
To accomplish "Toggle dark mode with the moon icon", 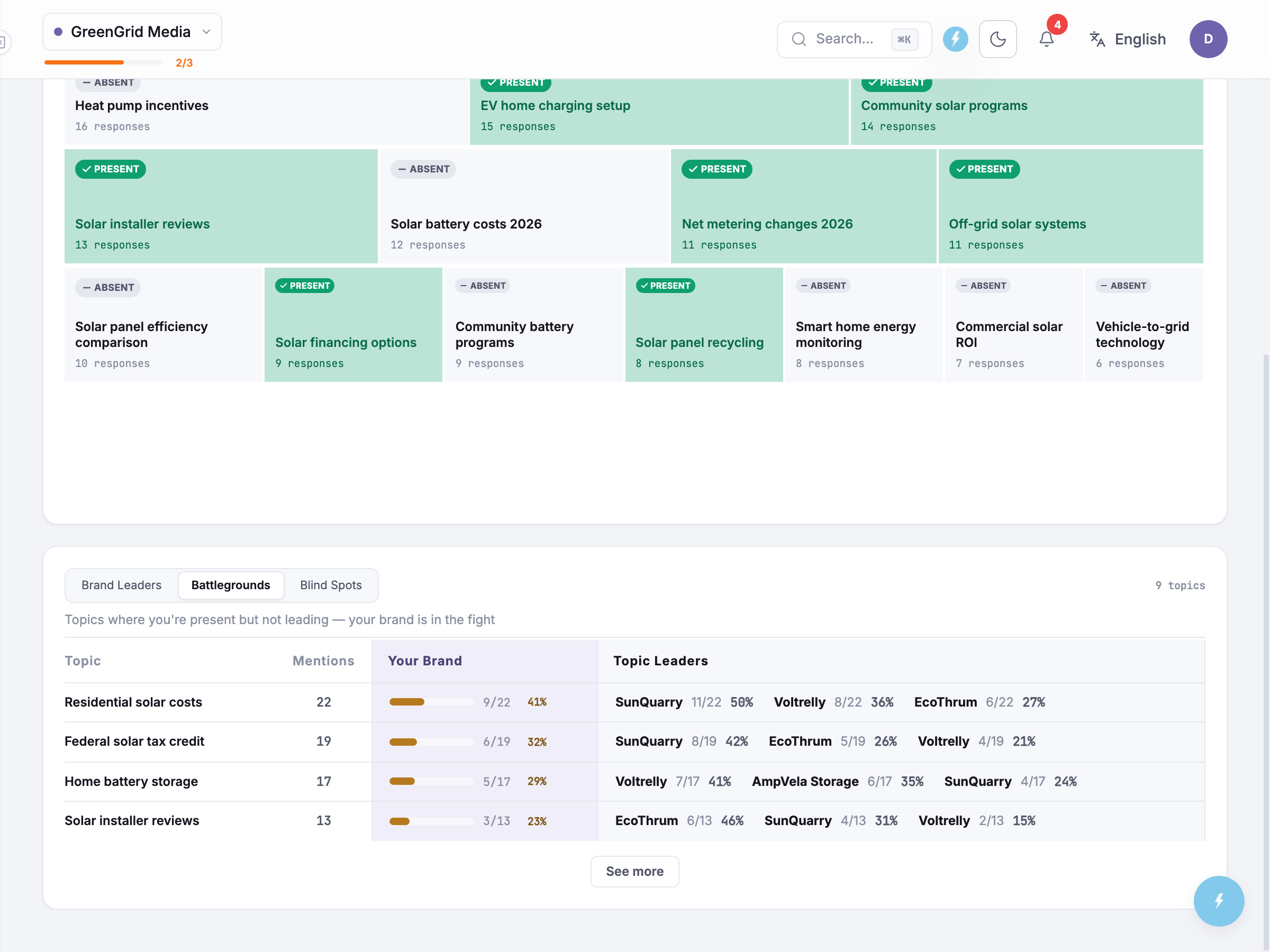I will pyautogui.click(x=997, y=39).
